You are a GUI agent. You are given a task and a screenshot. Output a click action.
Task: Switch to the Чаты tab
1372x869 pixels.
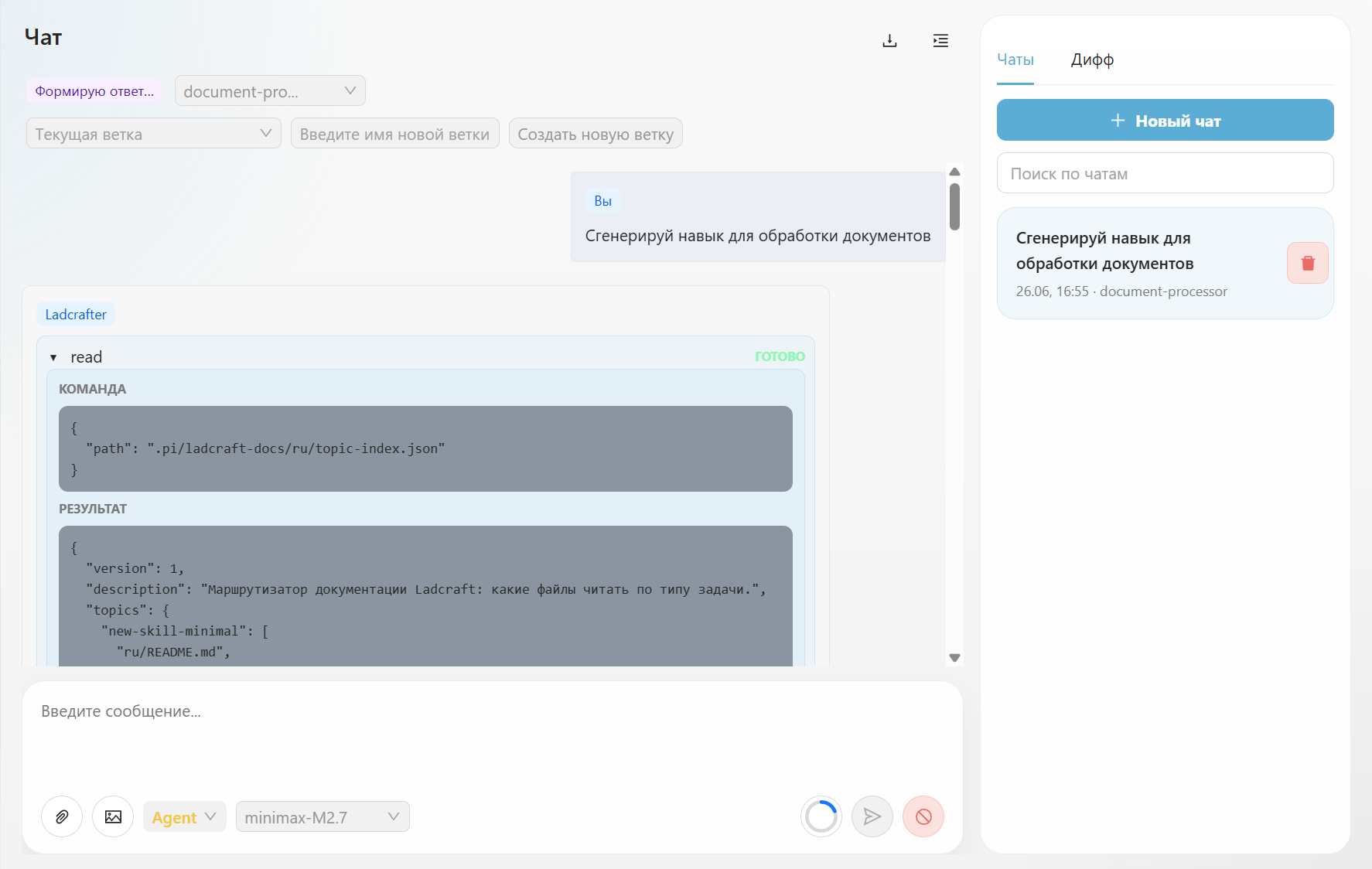point(1015,60)
